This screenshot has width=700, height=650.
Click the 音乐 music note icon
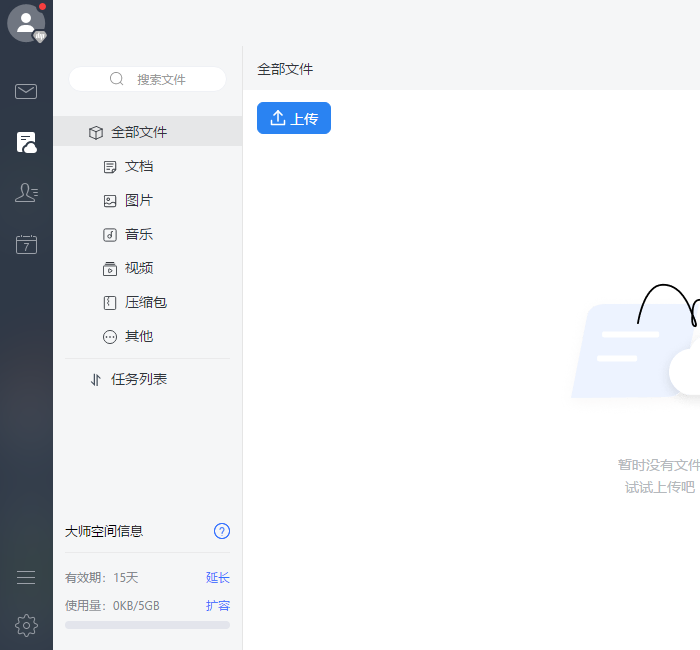coord(110,235)
